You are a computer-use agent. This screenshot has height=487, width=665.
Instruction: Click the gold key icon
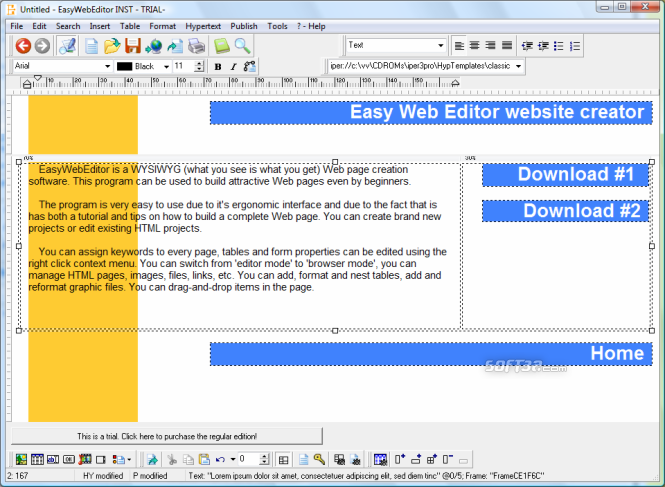pos(319,459)
